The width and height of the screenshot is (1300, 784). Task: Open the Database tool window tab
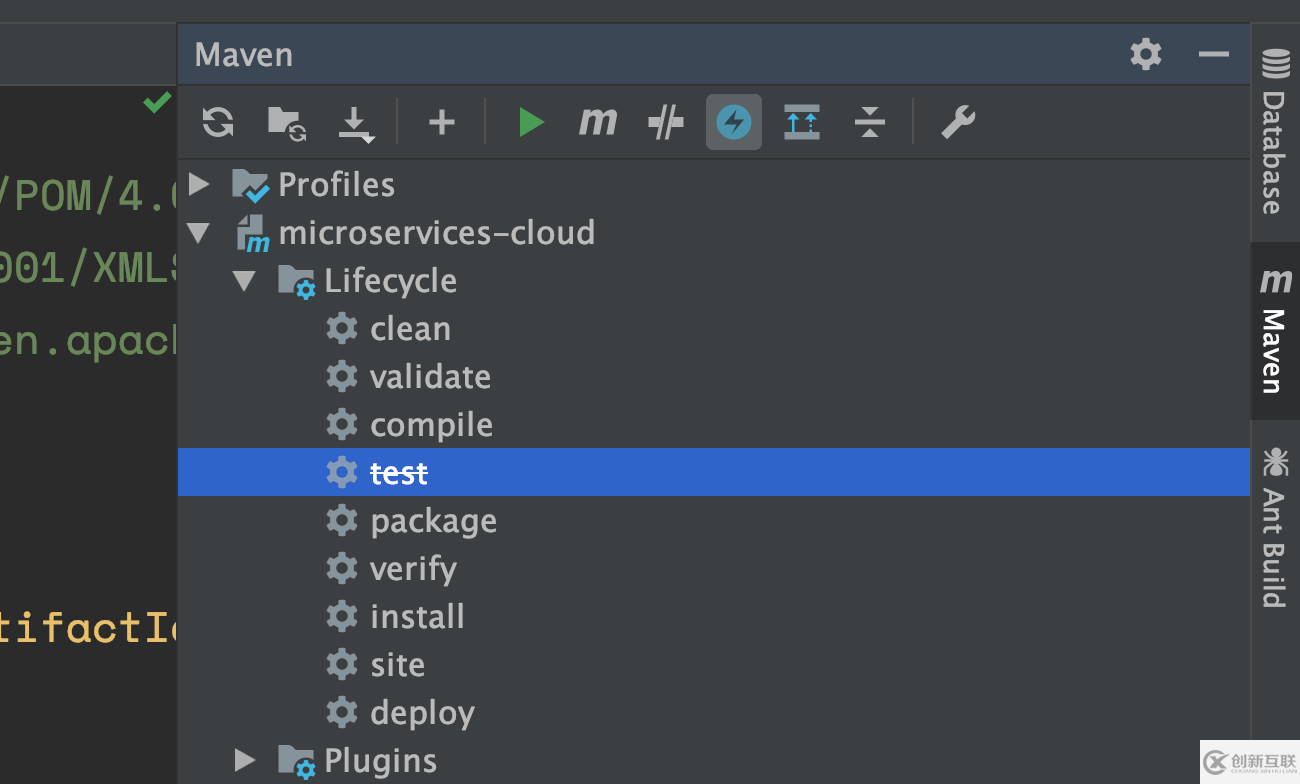(1275, 131)
